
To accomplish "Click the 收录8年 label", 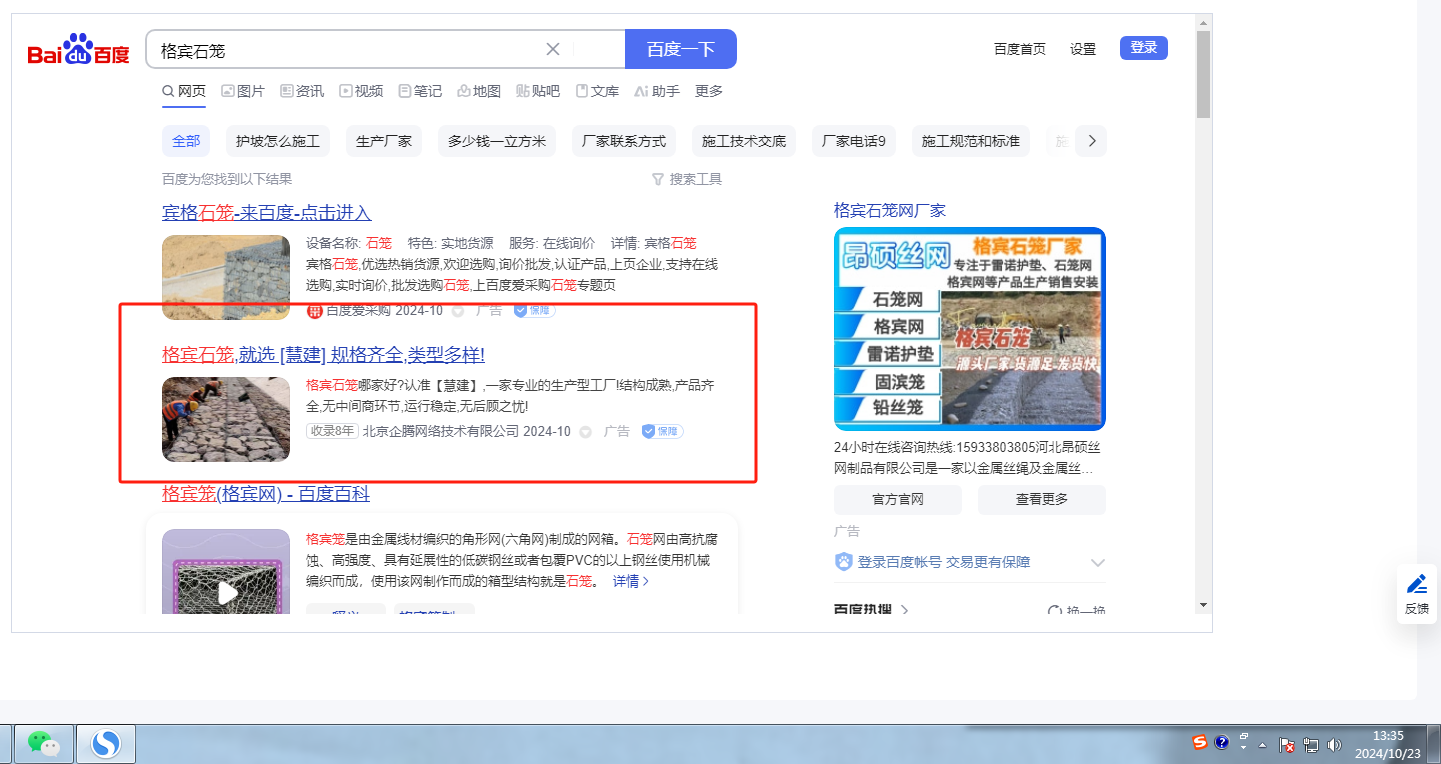I will click(x=332, y=432).
